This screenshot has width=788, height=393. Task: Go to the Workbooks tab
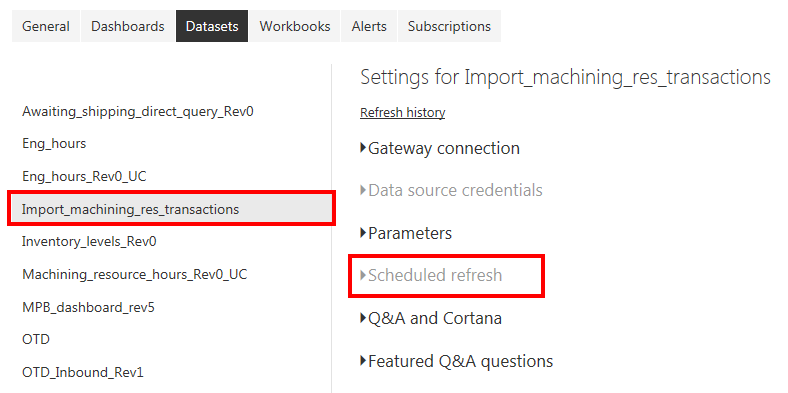pos(294,26)
